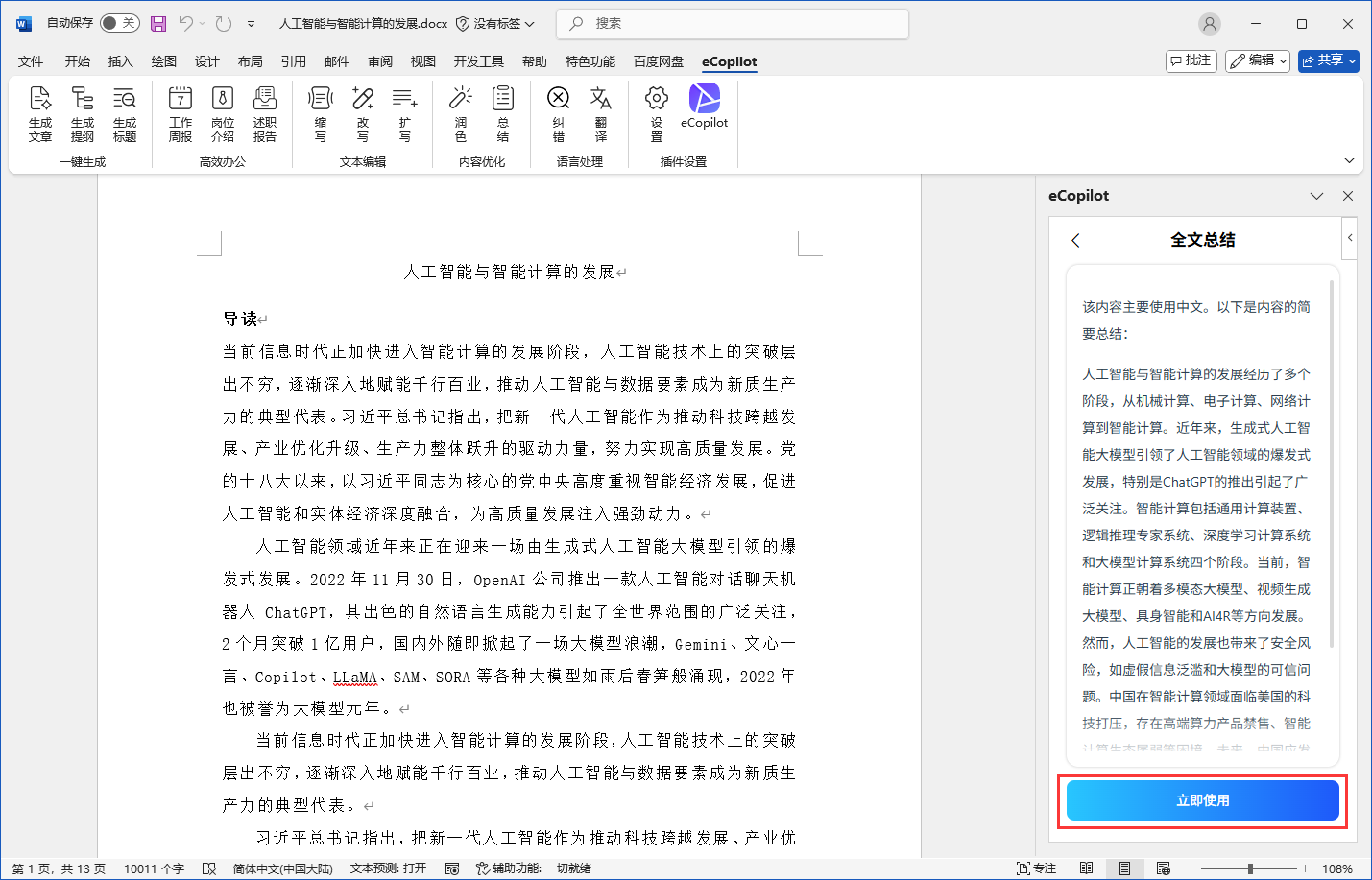
Task: Open the 编辑 mode dropdown
Action: pos(1258,59)
